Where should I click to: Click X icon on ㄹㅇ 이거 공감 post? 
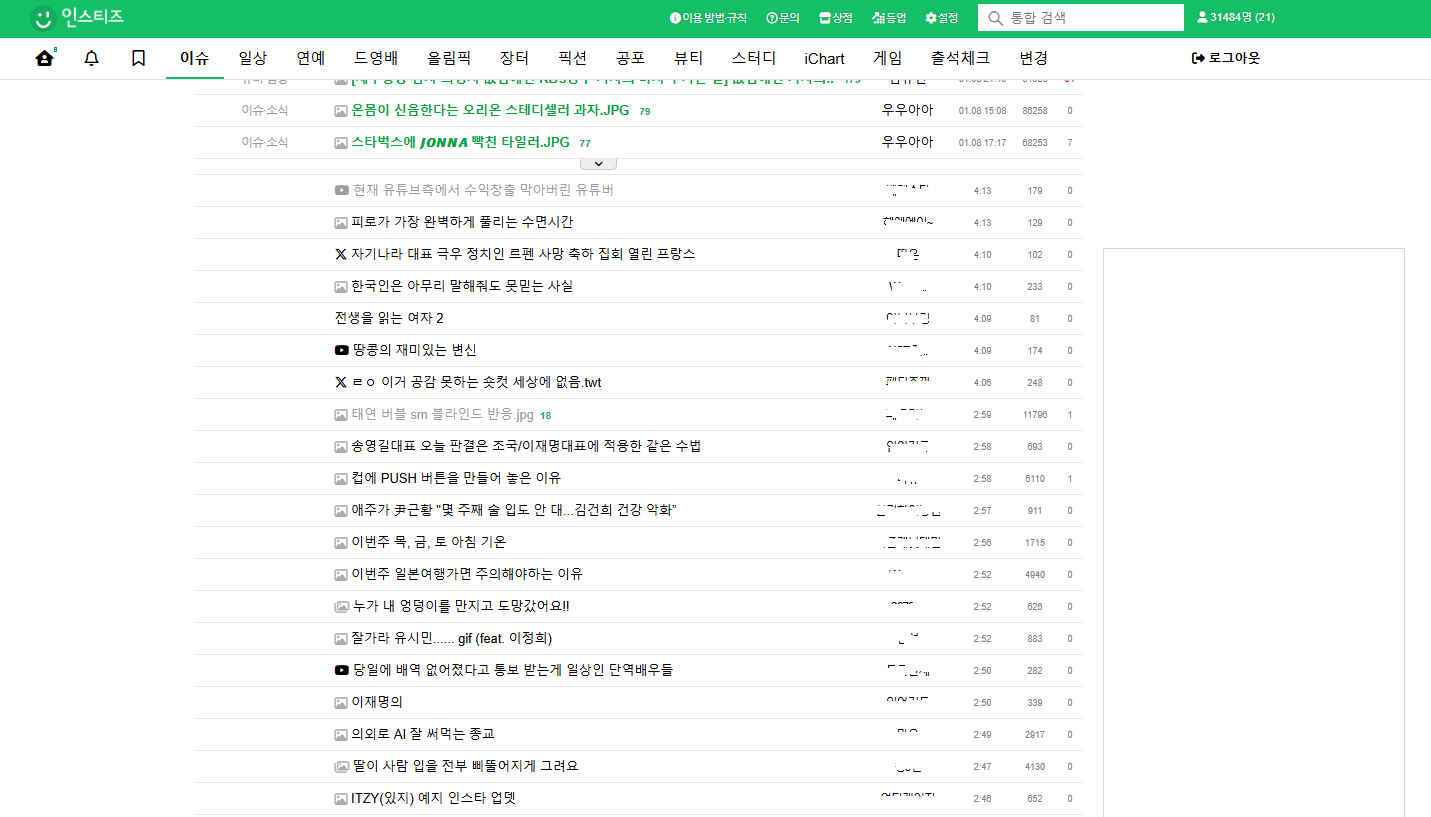tap(341, 382)
